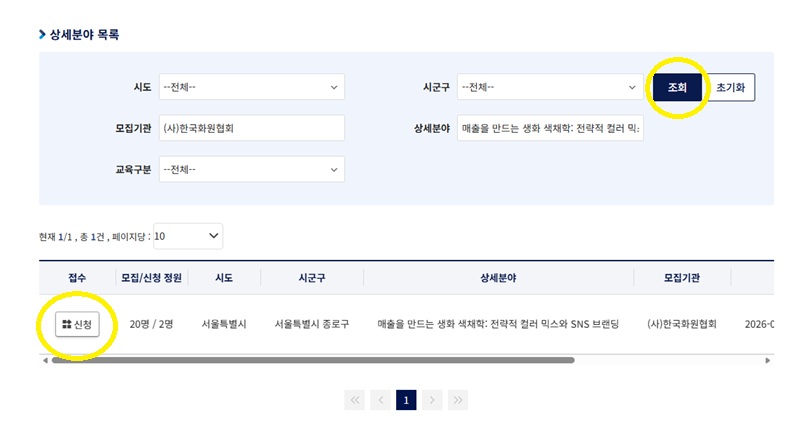
Task: Click the 상세분야 input field
Action: 550,128
